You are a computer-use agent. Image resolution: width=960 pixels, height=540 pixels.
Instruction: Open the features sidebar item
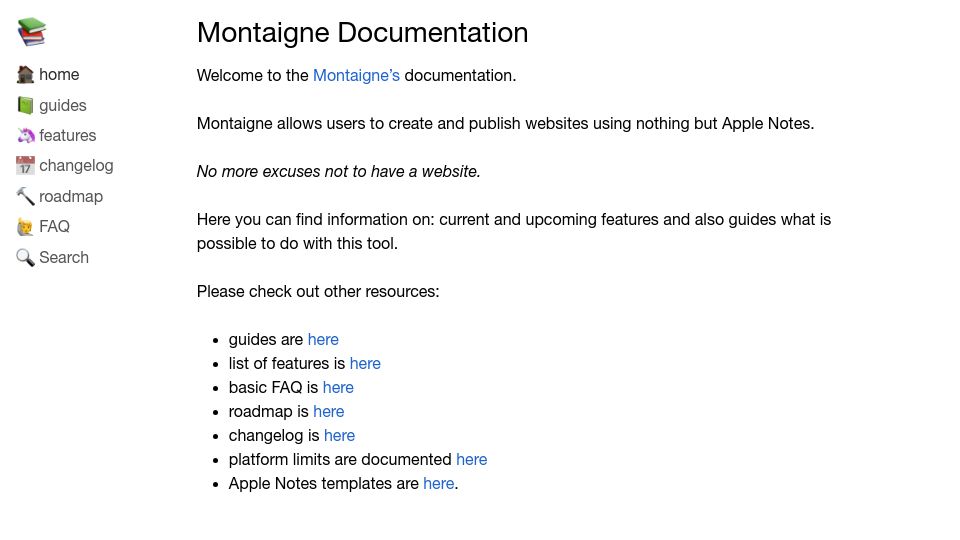68,135
